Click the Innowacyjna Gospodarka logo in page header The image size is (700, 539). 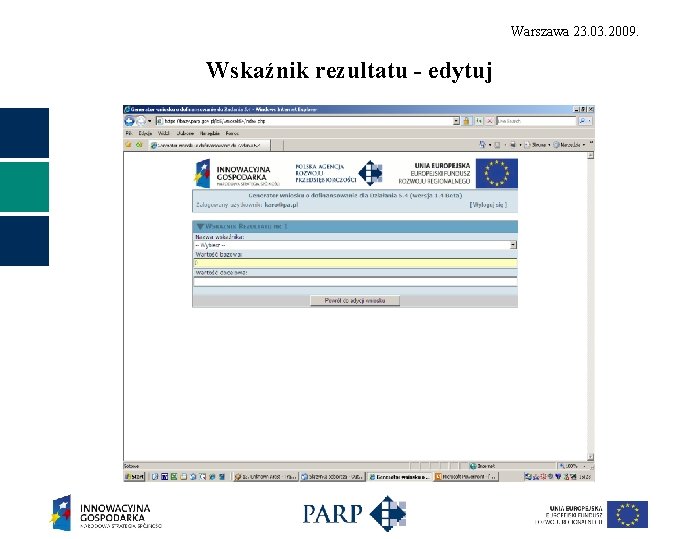(x=237, y=174)
